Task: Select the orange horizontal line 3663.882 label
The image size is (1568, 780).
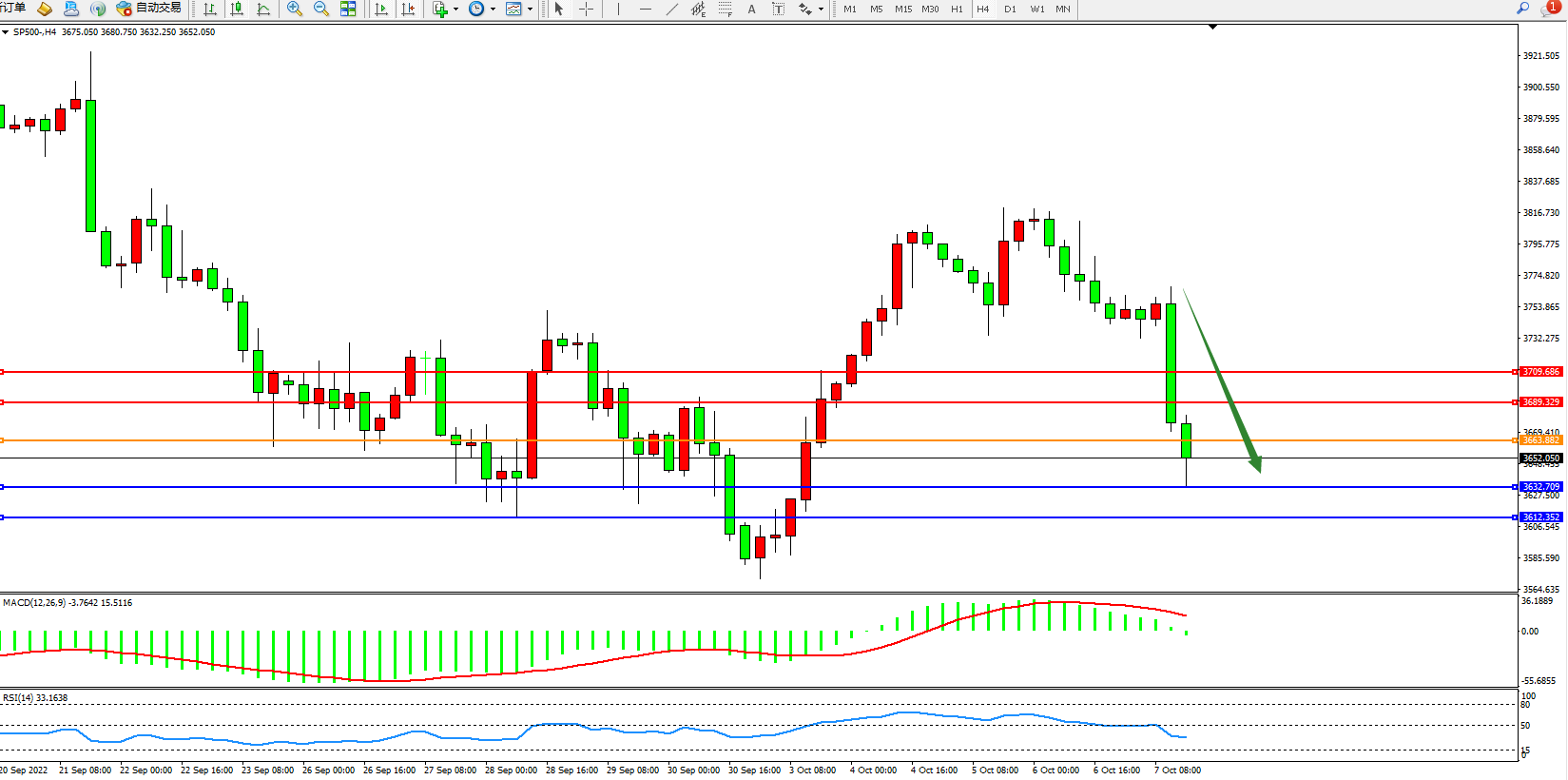Action: tap(1540, 440)
